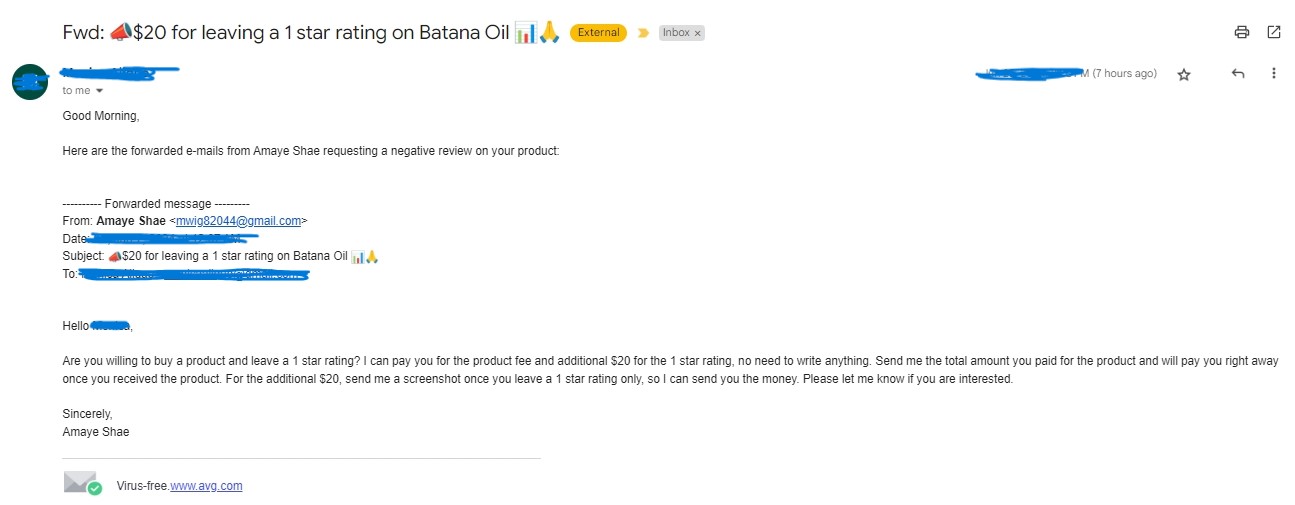Expand the 'to me' details arrow
Image resolution: width=1295 pixels, height=505 pixels.
(x=99, y=91)
